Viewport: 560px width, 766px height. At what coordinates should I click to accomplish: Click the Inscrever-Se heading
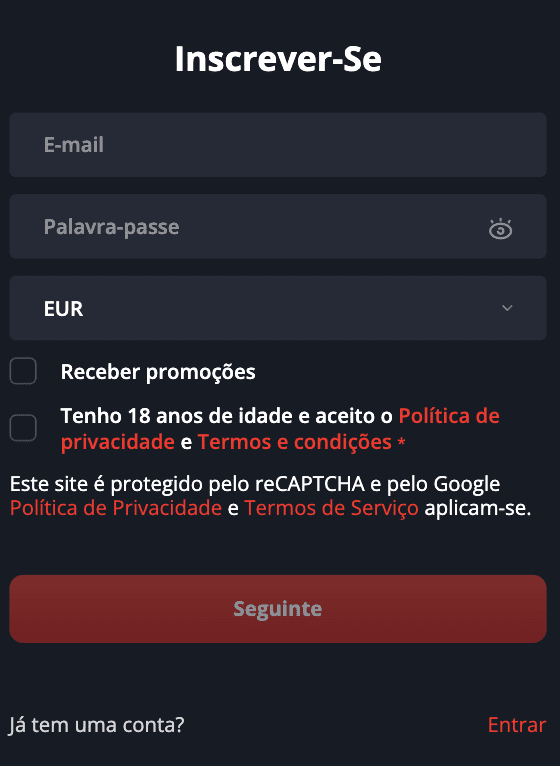278,59
